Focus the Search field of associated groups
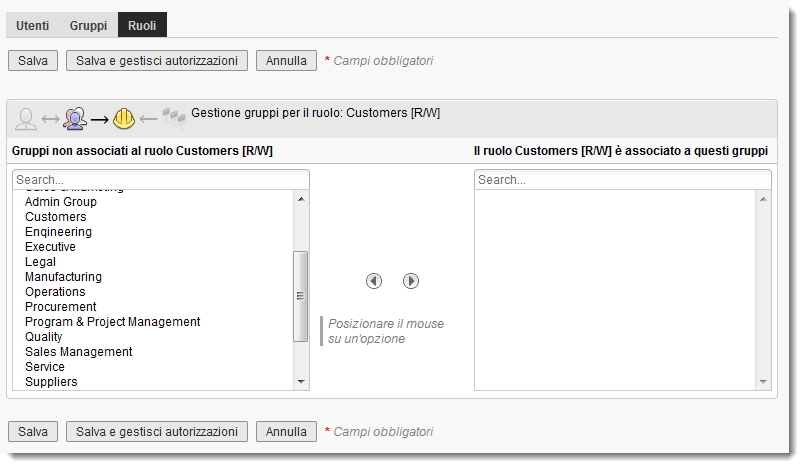804x468 pixels. point(622,180)
